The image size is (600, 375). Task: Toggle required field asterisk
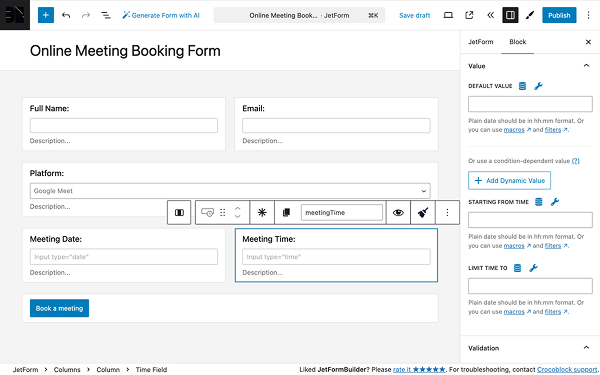[262, 212]
